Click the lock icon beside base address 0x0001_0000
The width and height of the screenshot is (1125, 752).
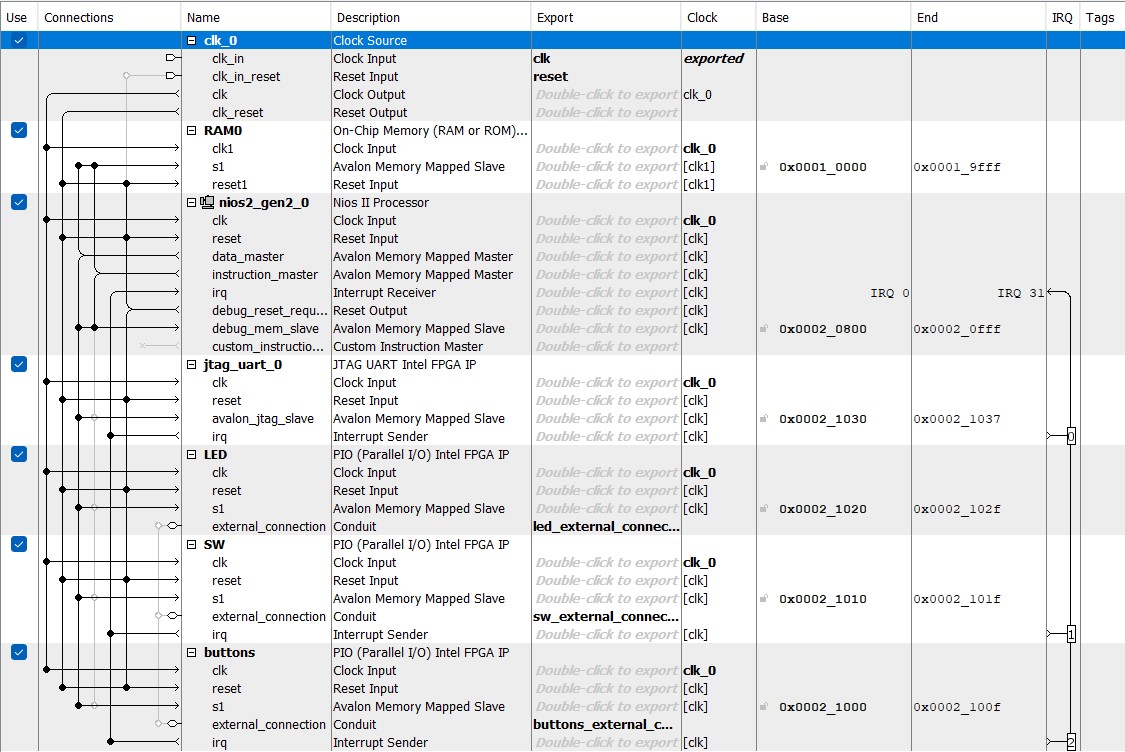tap(764, 166)
